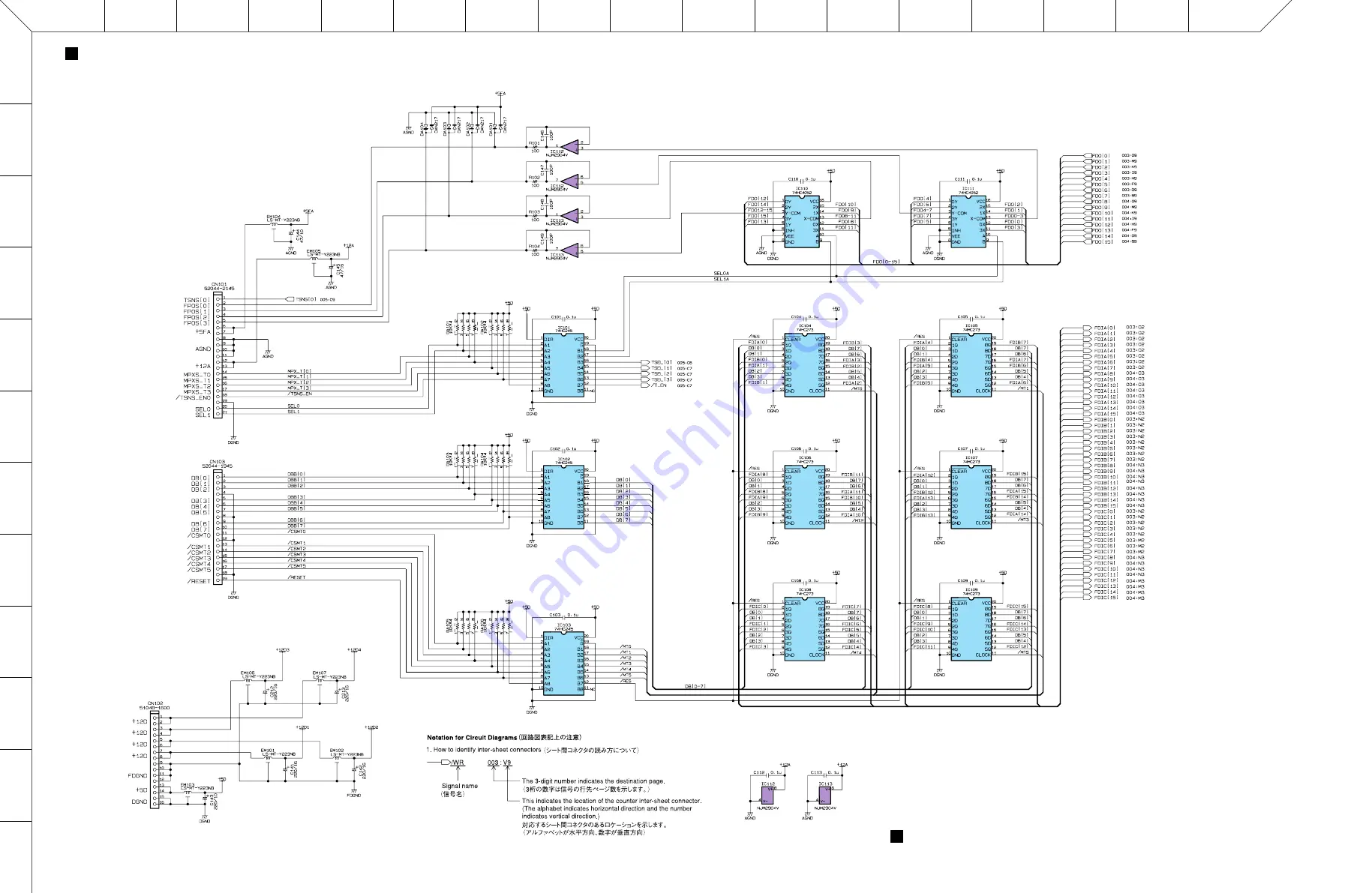
Task: Click the +12D3 power label above EM106
Action: coord(282,650)
